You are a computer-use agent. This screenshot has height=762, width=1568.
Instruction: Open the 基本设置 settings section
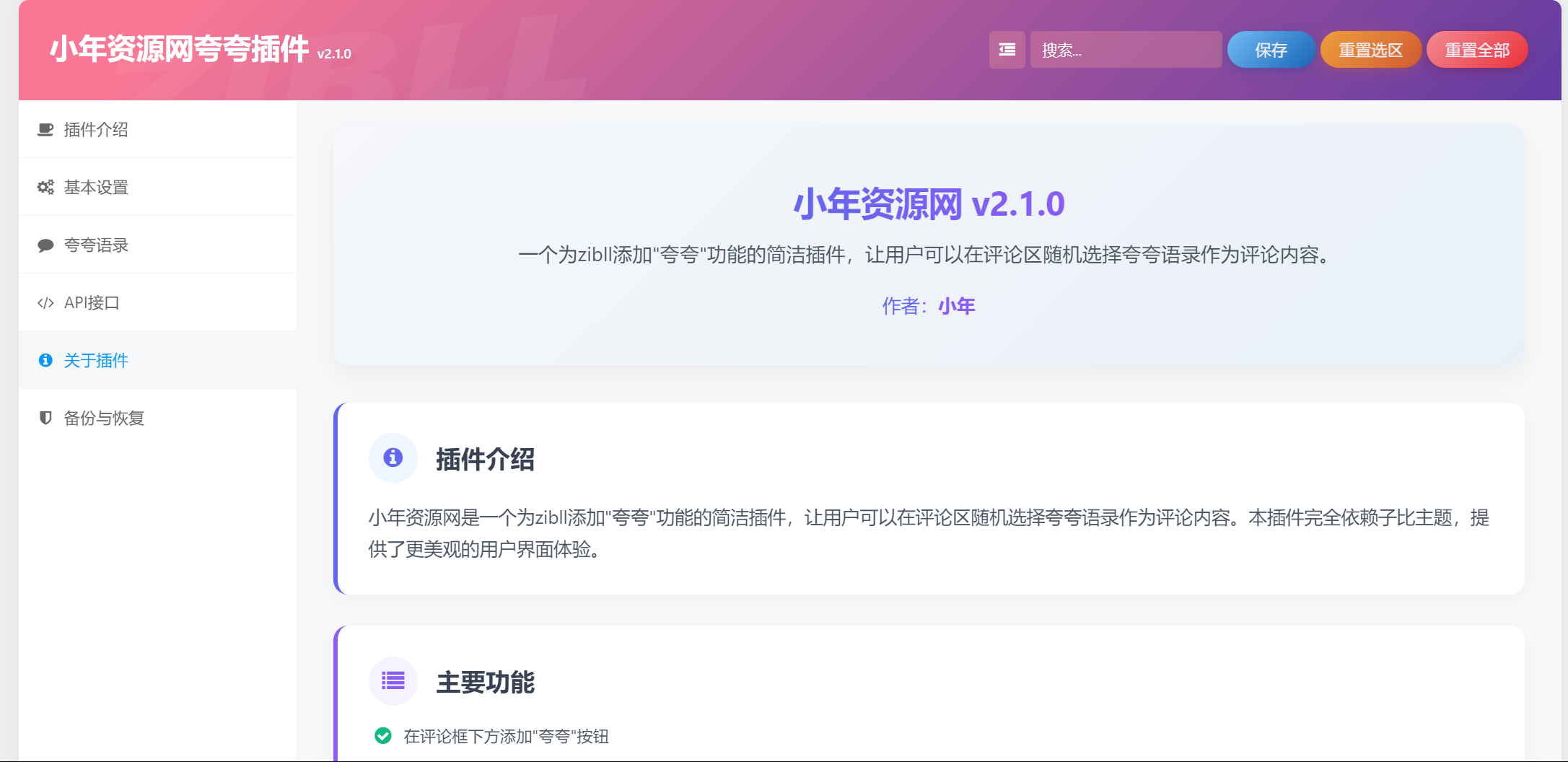[97, 187]
